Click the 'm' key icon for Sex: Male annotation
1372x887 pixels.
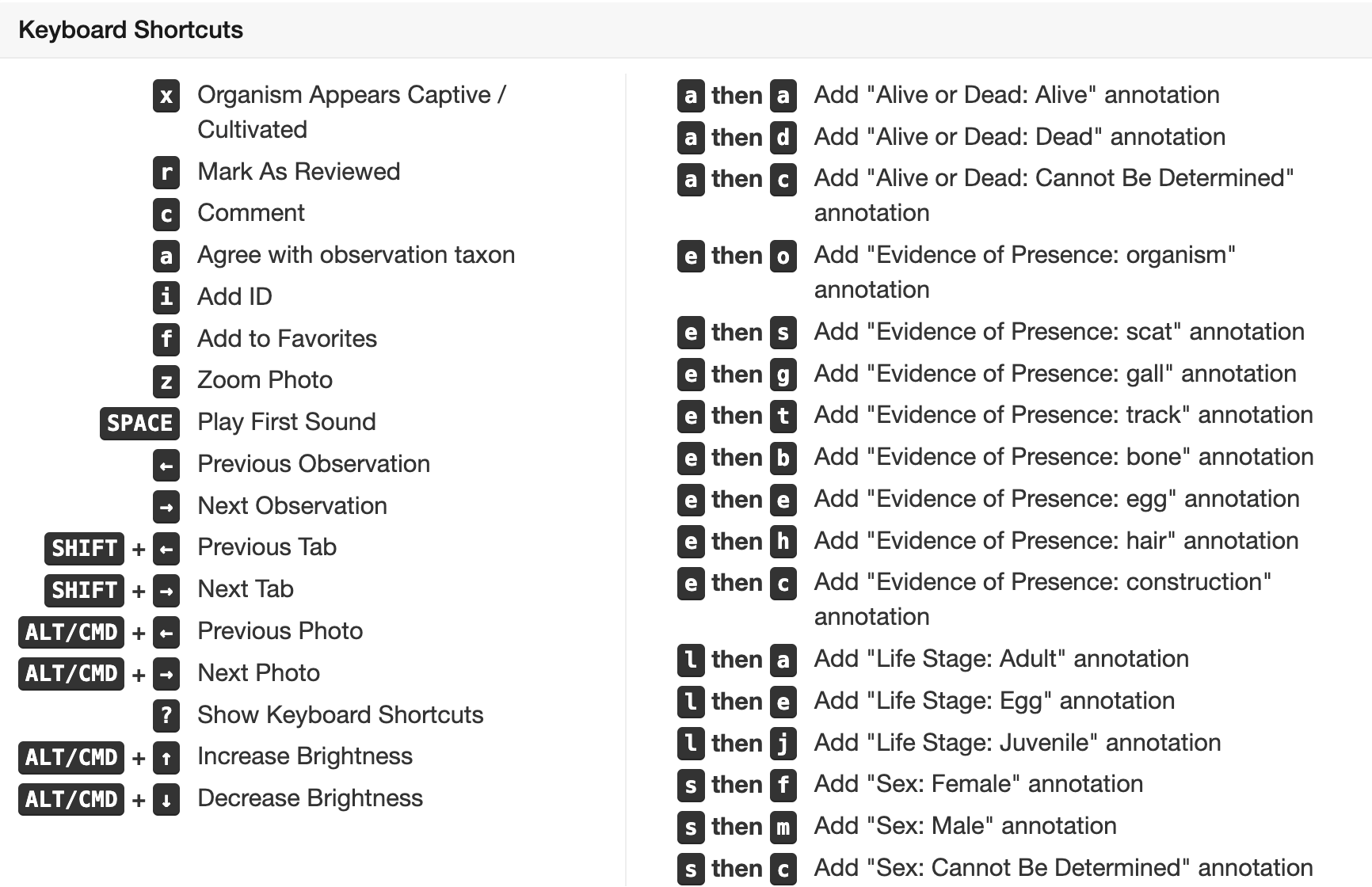(x=783, y=827)
